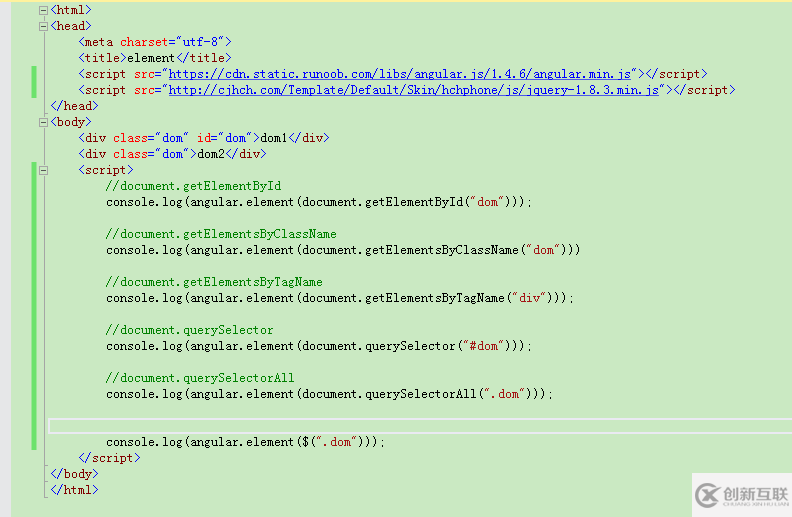792x517 pixels.
Task: Click the getElementsByTagName("div") console.log line
Action: [340, 298]
